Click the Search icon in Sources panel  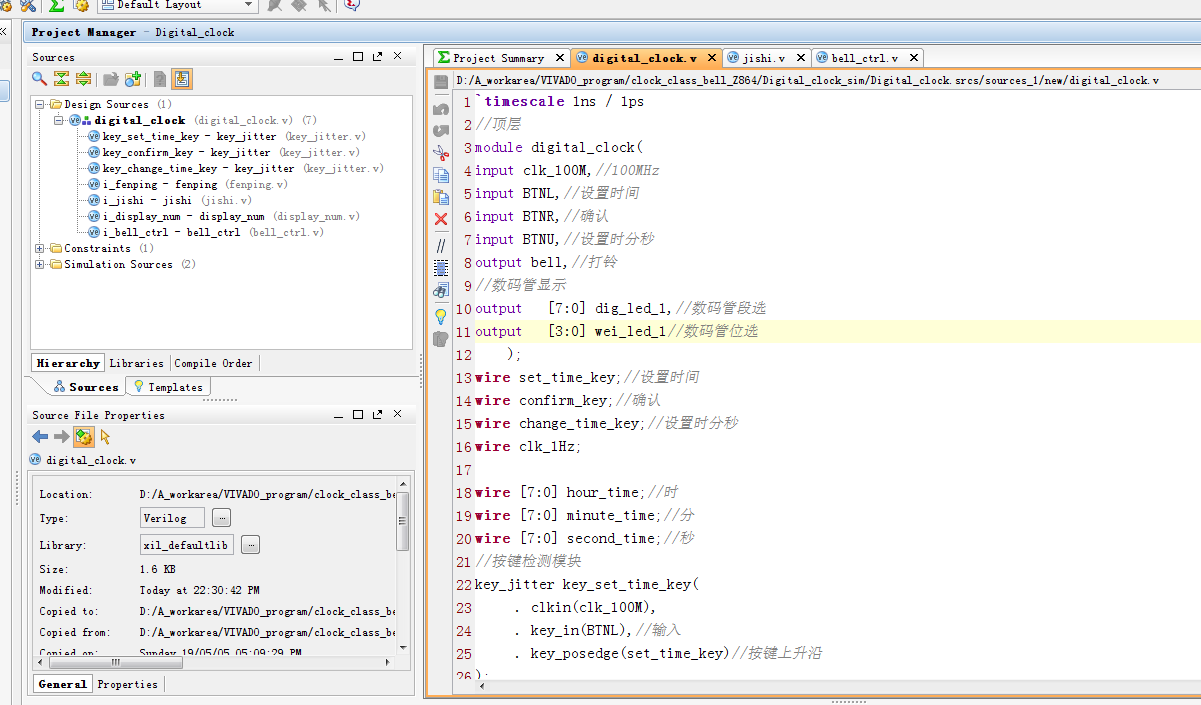click(x=40, y=79)
